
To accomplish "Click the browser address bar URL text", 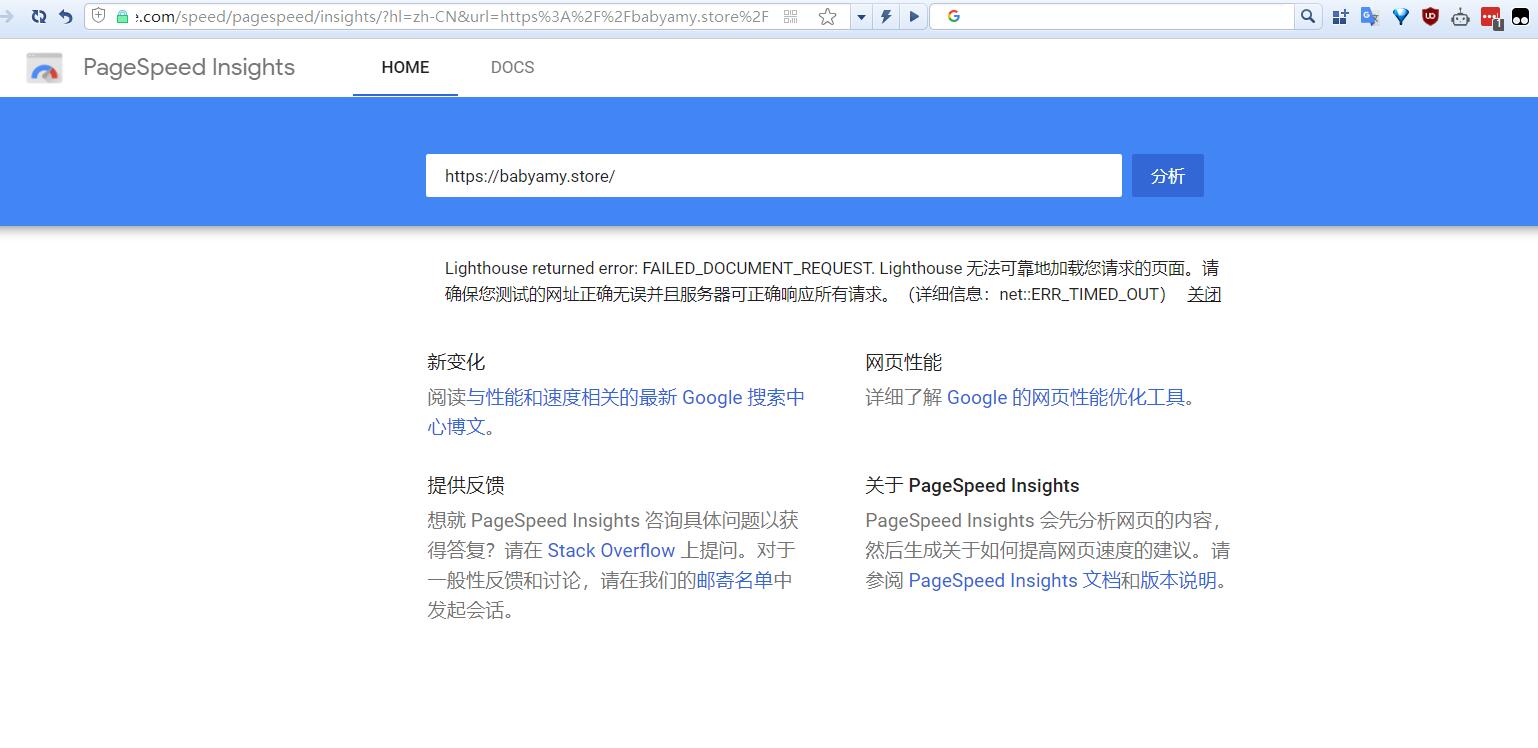I will coord(452,16).
